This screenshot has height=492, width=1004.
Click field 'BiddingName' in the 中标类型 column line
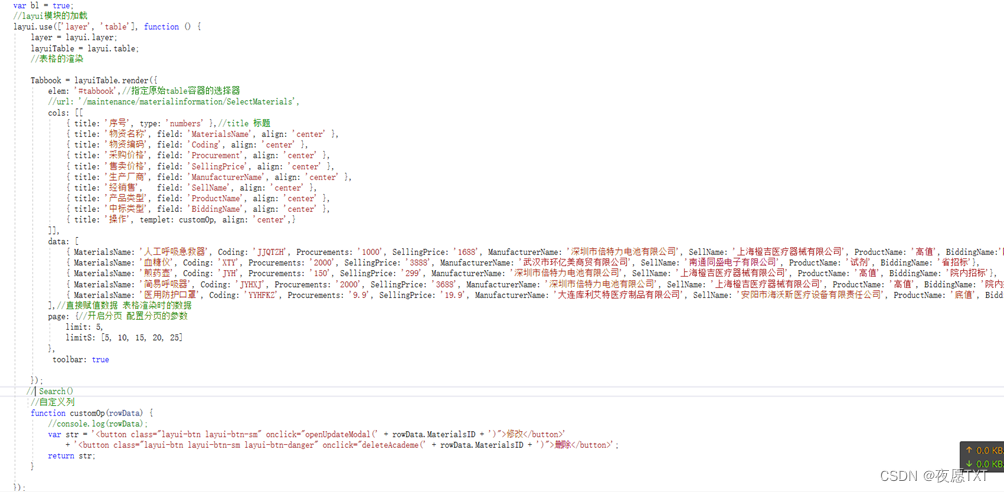pyautogui.click(x=219, y=209)
